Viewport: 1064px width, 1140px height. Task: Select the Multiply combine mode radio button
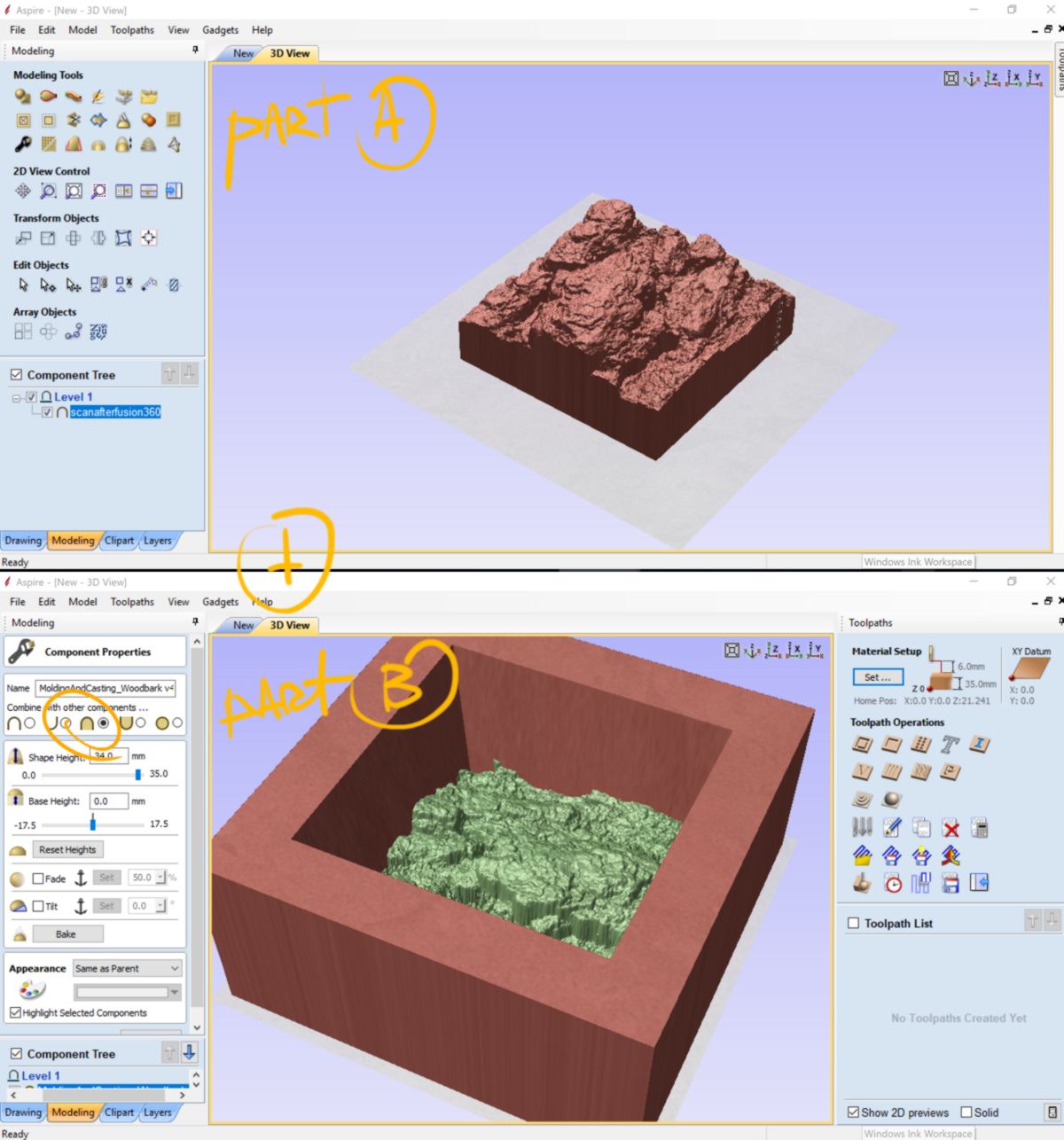177,723
